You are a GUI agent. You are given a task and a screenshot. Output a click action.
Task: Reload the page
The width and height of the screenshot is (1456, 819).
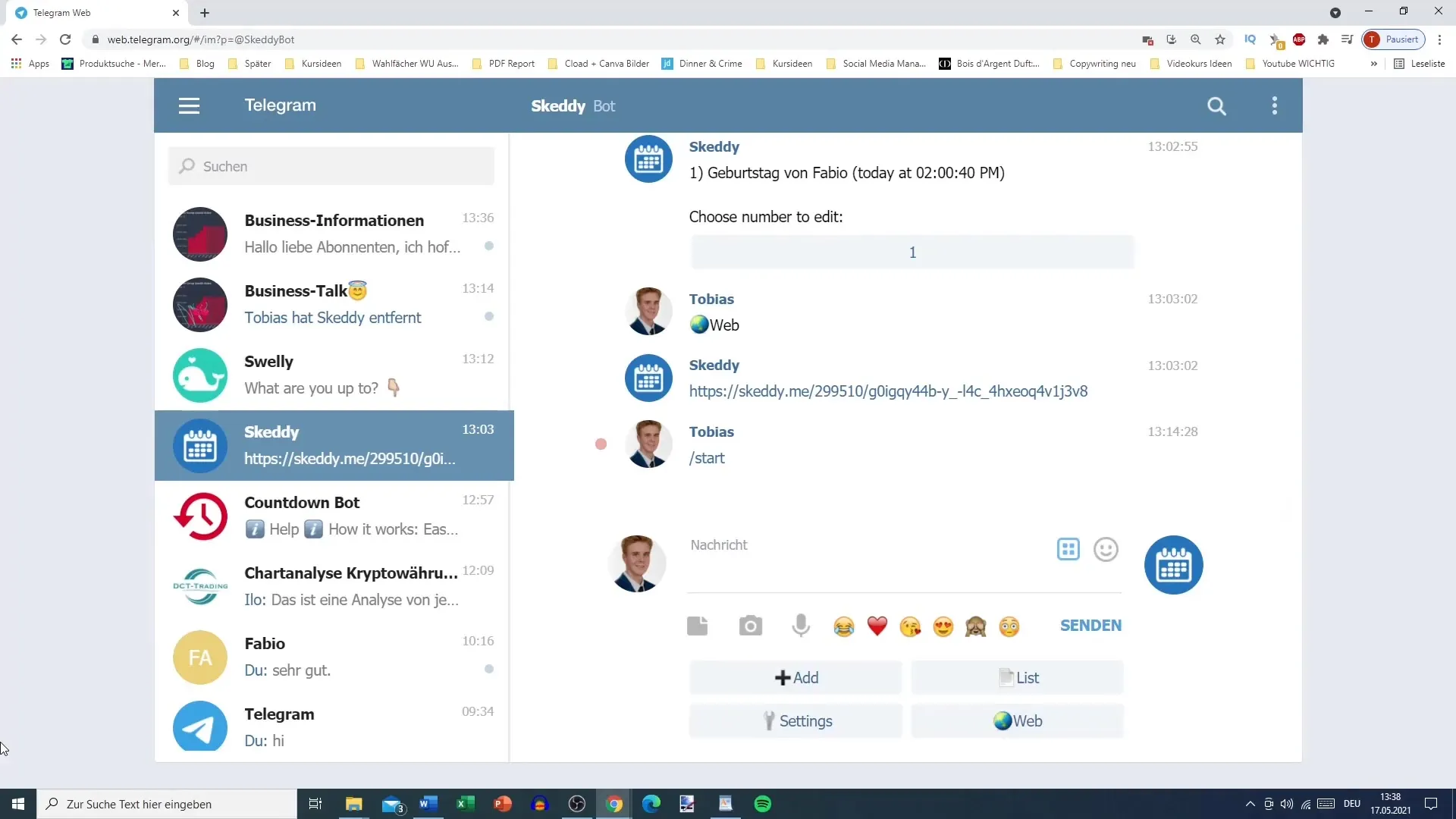[x=65, y=39]
